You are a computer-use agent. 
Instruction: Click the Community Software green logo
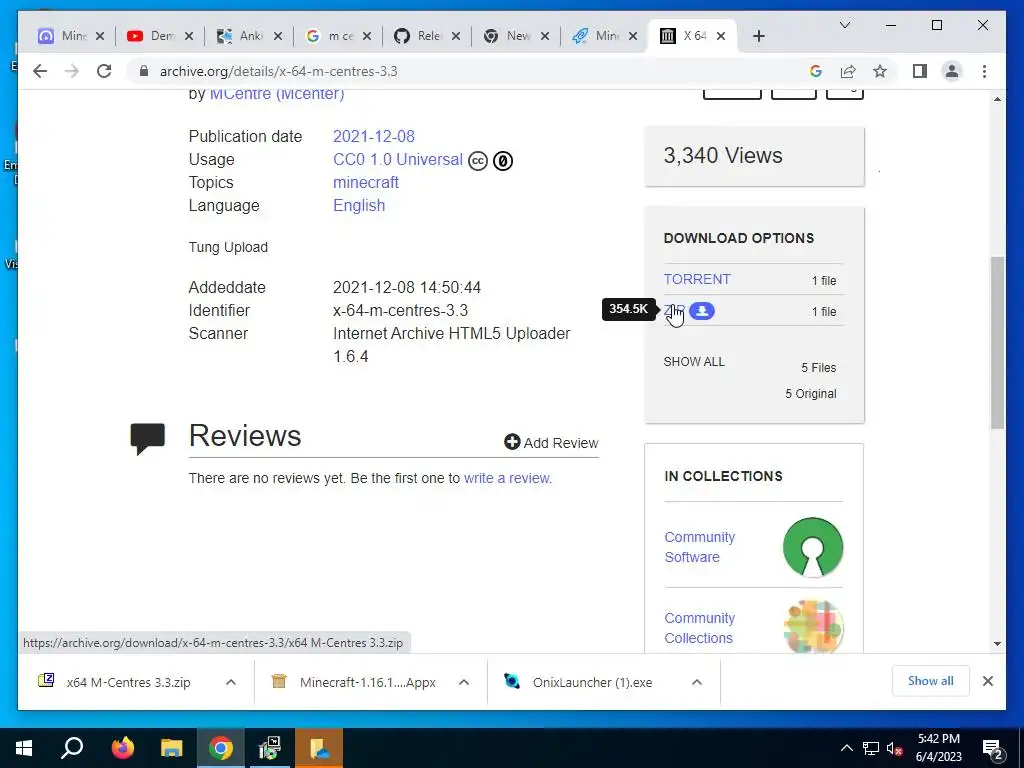[812, 547]
